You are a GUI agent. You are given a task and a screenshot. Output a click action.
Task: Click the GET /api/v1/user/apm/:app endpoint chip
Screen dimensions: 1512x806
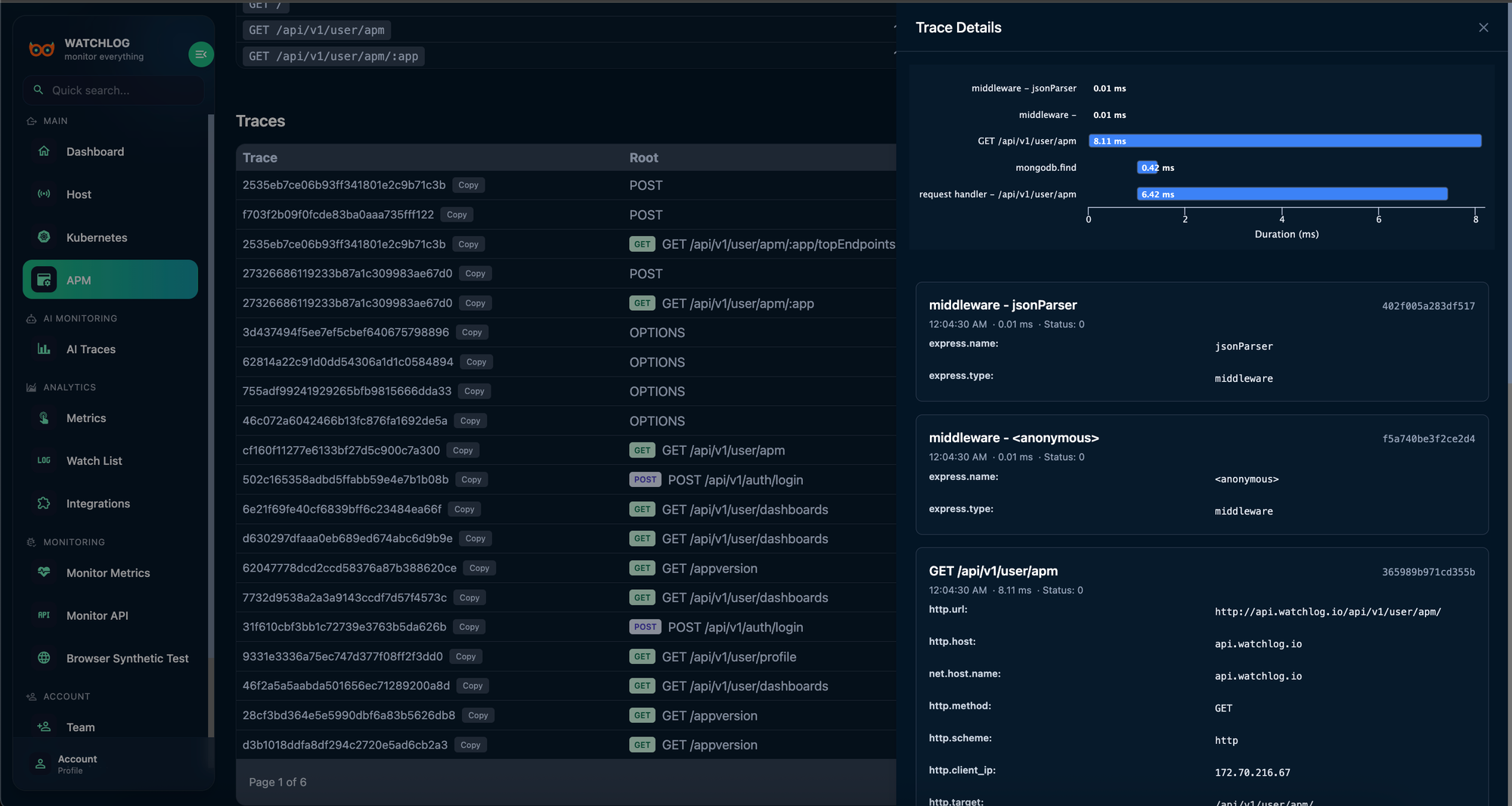click(333, 57)
